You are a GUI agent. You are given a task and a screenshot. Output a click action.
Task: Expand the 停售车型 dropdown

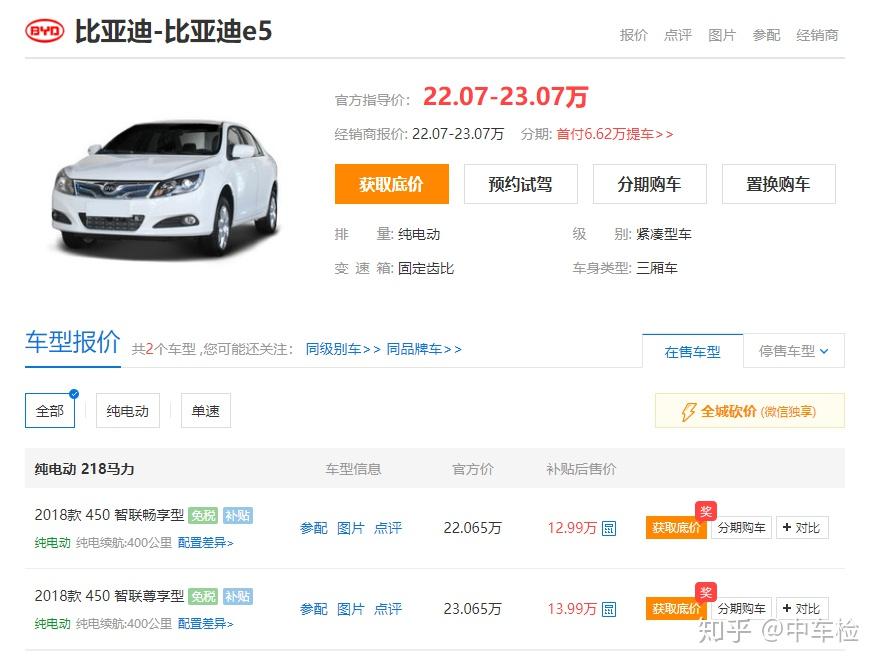click(794, 351)
